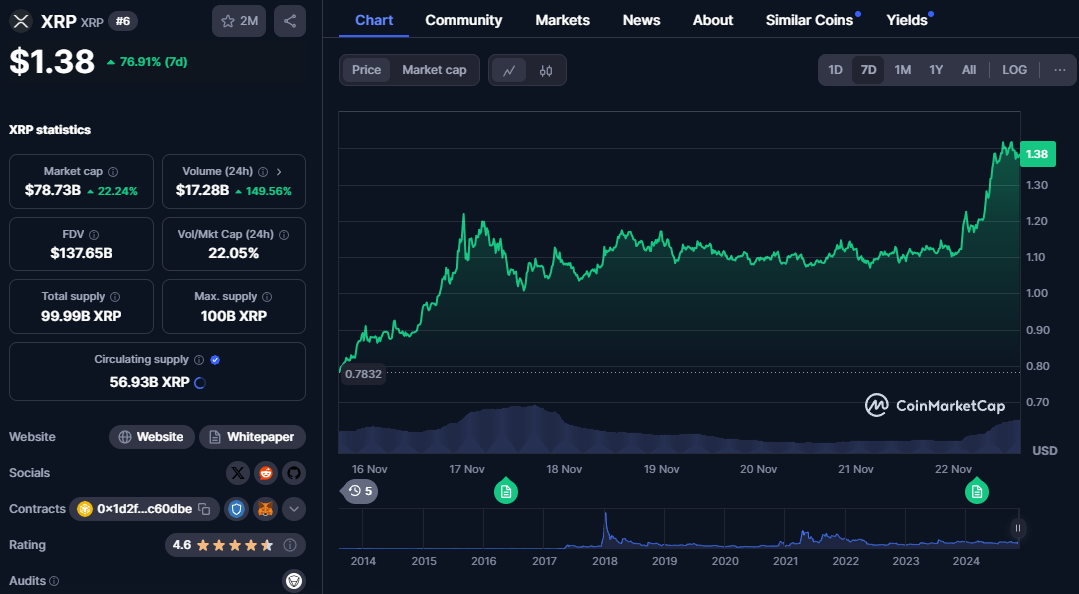Screen dimensions: 1079x594
Task: Click the 0.7832 baseline price label
Action: pyautogui.click(x=363, y=374)
